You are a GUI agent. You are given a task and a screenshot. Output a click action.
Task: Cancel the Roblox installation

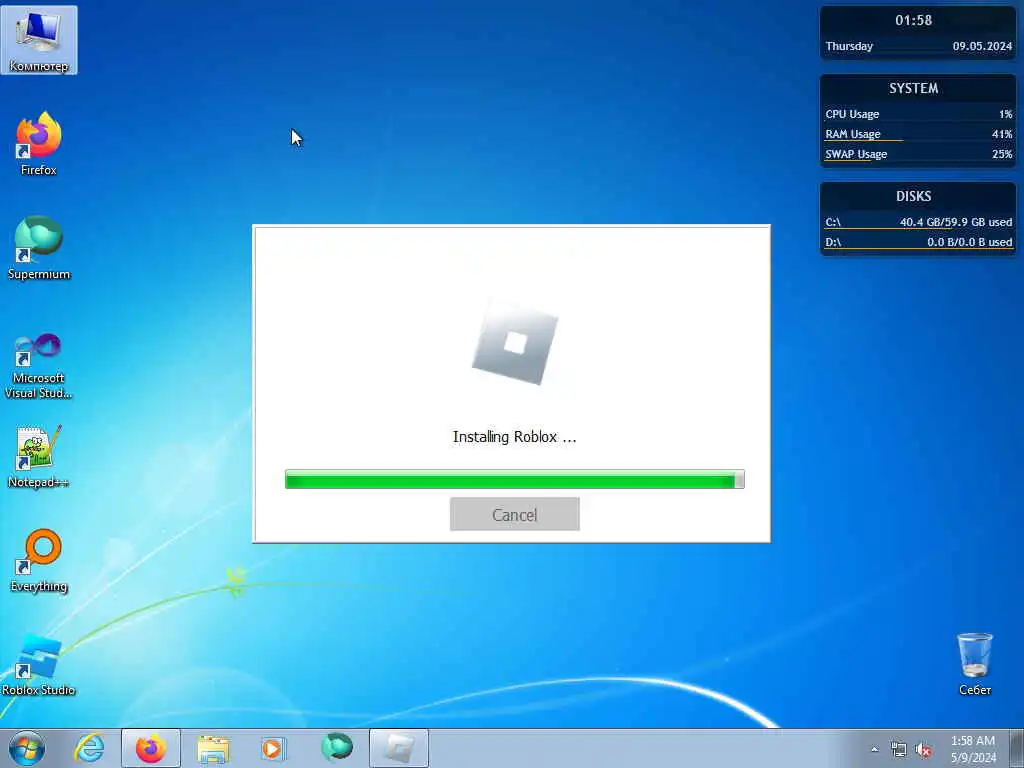(515, 514)
